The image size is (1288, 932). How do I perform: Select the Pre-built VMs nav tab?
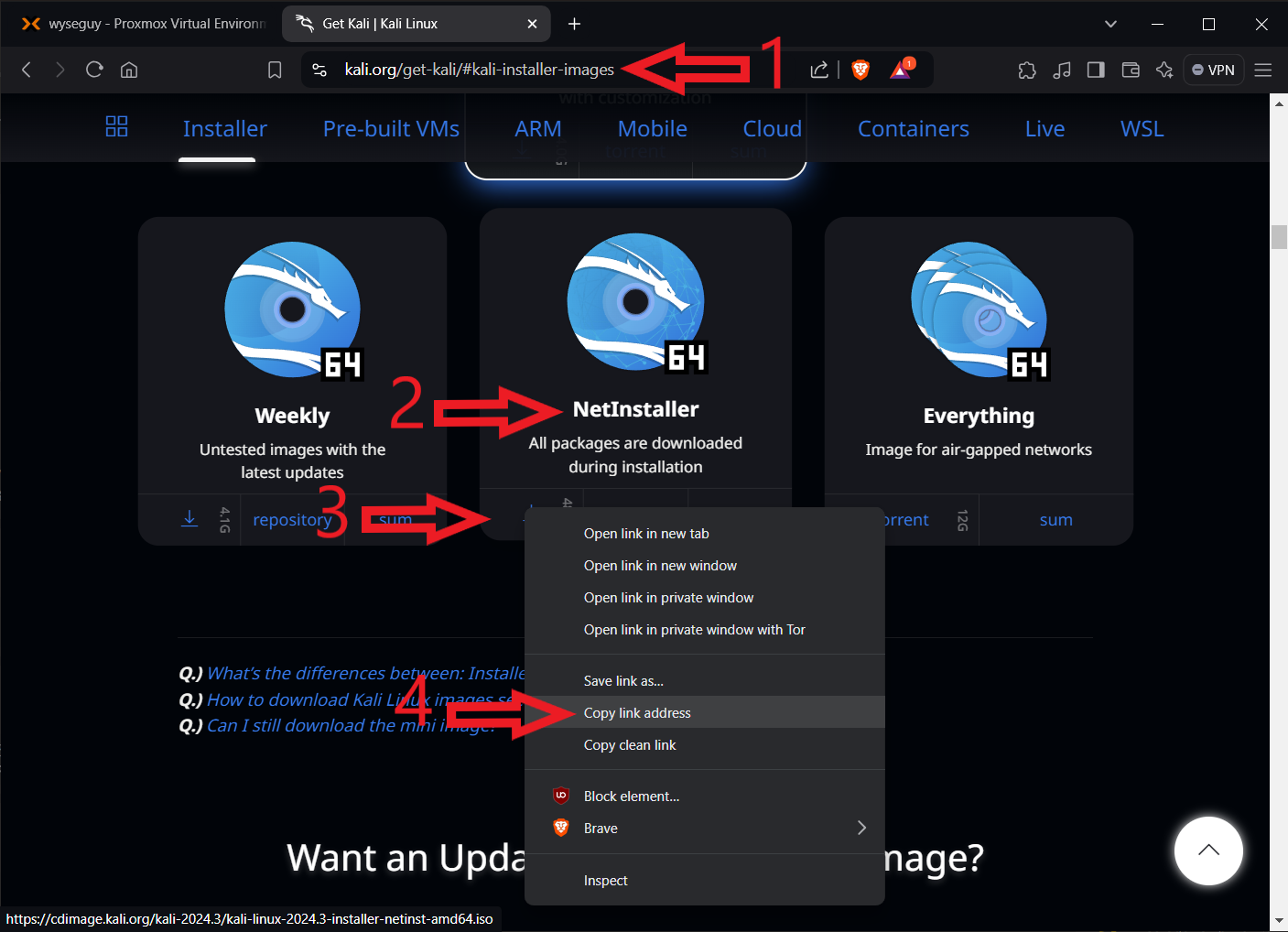coord(391,129)
